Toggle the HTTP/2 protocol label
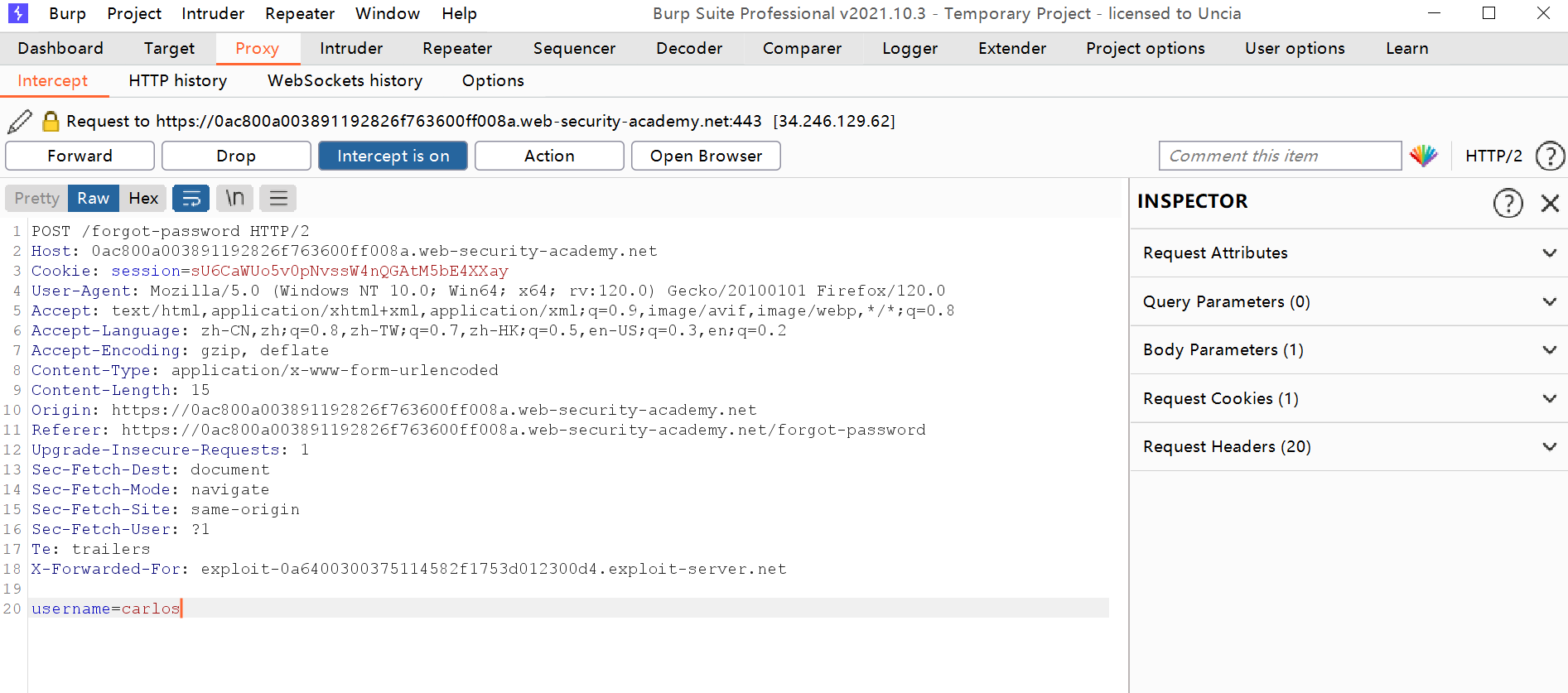This screenshot has width=1568, height=693. 1493,156
